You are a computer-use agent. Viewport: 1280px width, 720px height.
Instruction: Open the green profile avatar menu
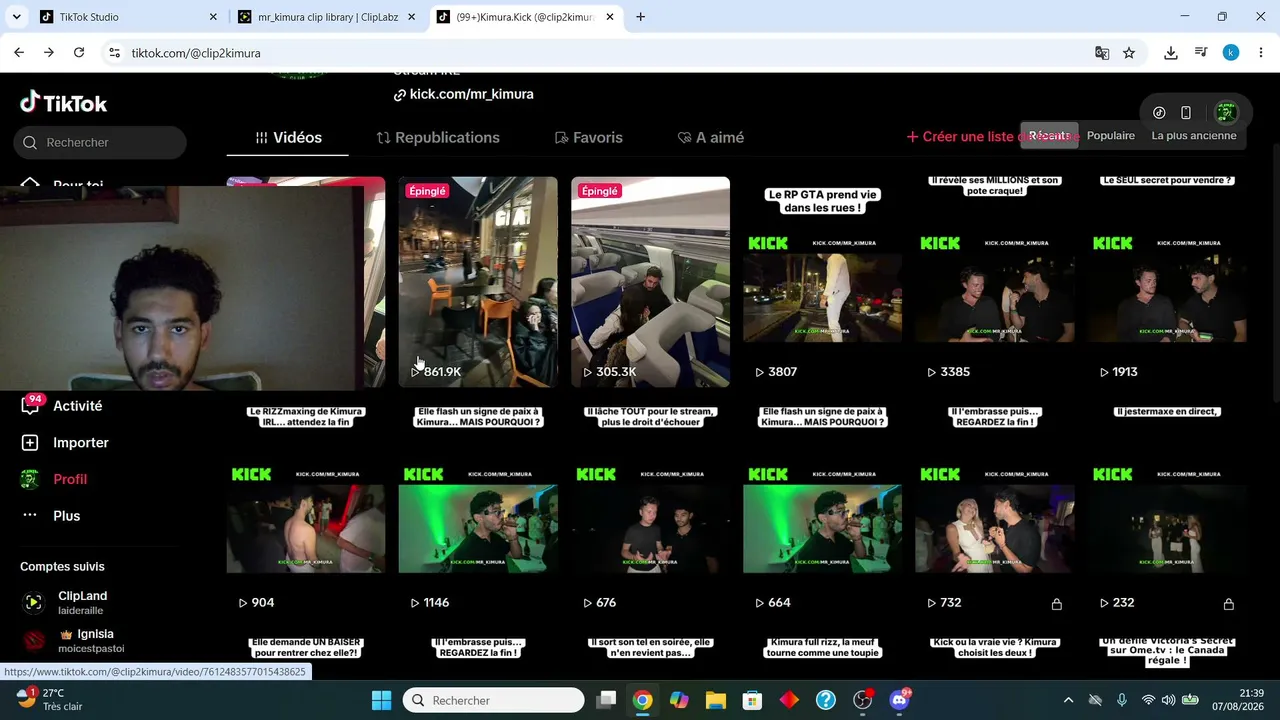pyautogui.click(x=1226, y=113)
